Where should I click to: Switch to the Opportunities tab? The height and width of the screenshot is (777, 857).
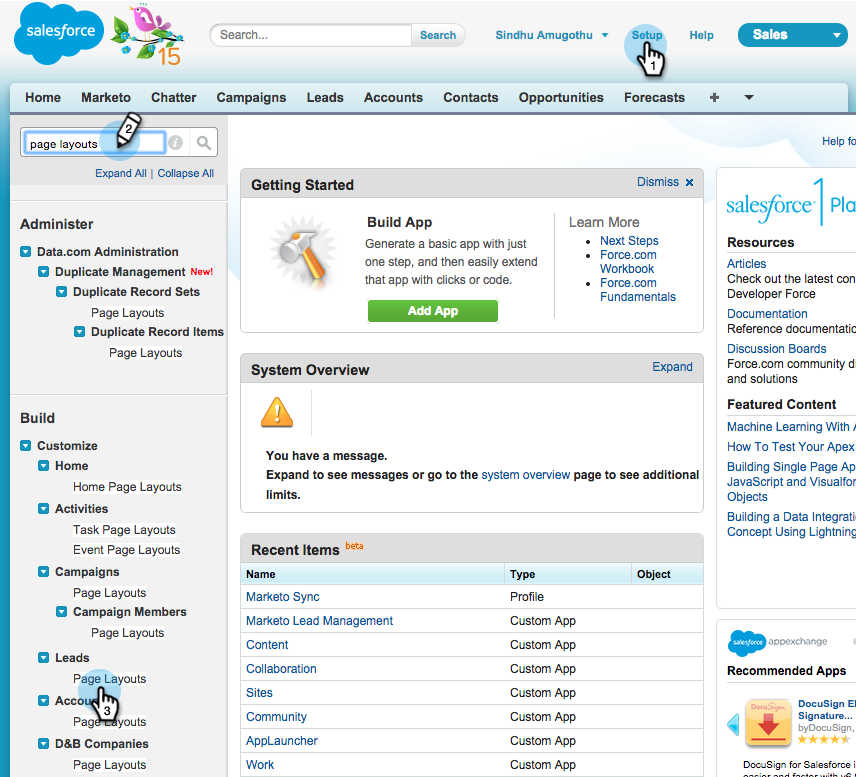tap(561, 97)
